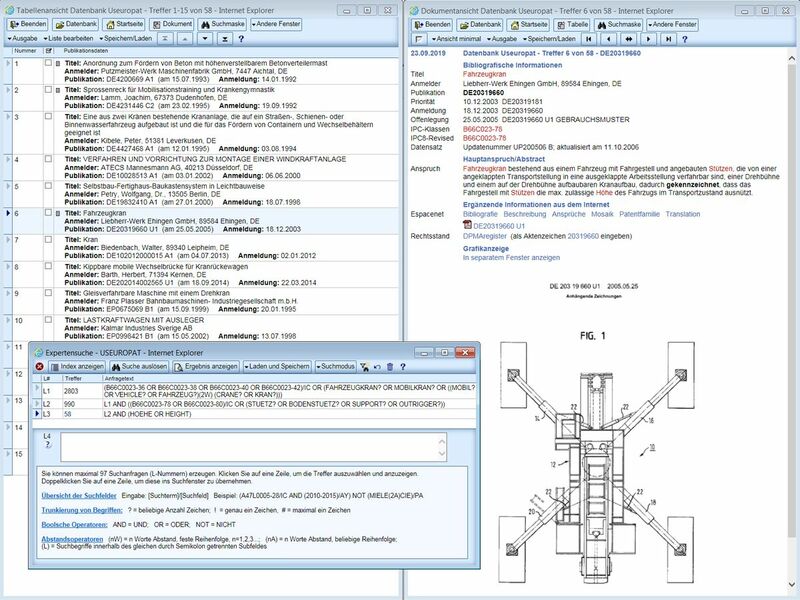This screenshot has height=600, width=800.
Task: Open Suchmodus dropdown in Expertensuche
Action: (335, 366)
